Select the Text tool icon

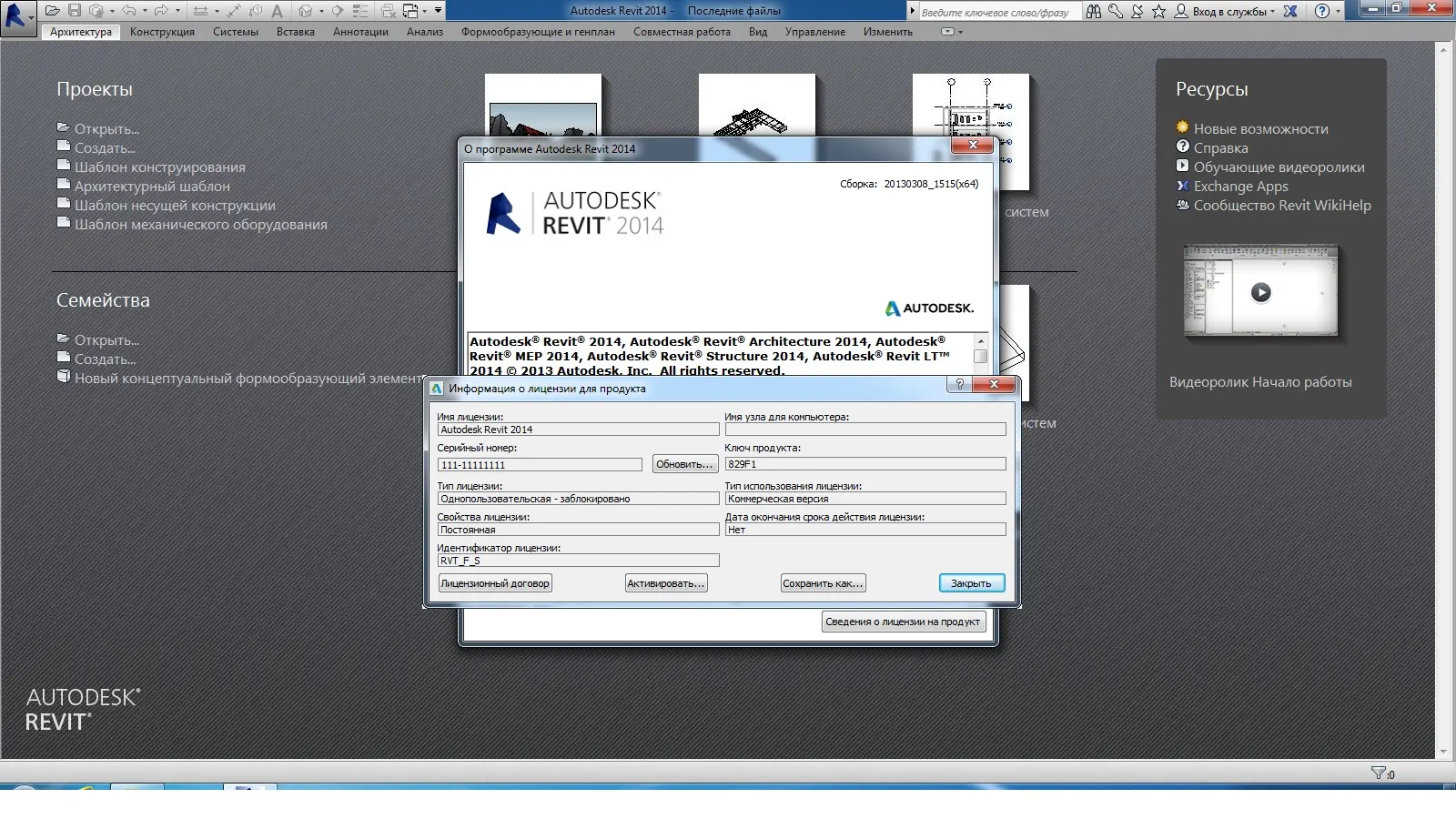pos(277,11)
